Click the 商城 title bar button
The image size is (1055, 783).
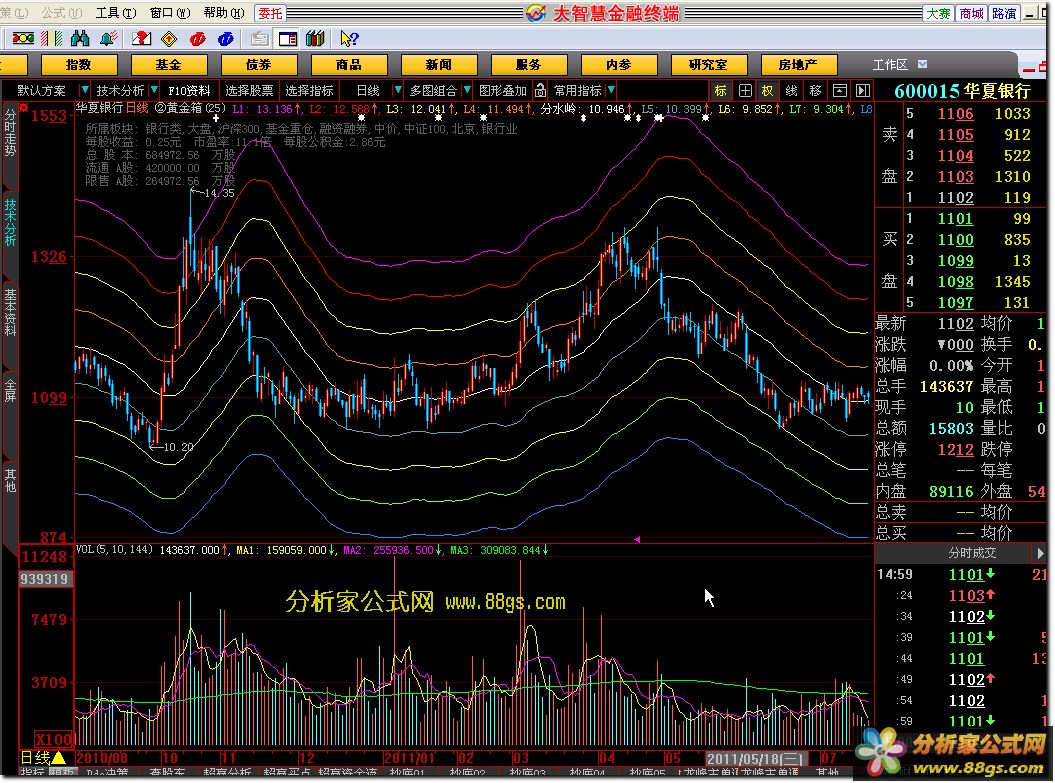pos(971,13)
